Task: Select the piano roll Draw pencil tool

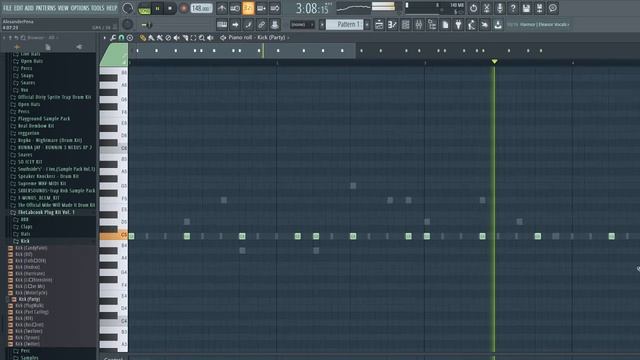Action: click(x=142, y=38)
